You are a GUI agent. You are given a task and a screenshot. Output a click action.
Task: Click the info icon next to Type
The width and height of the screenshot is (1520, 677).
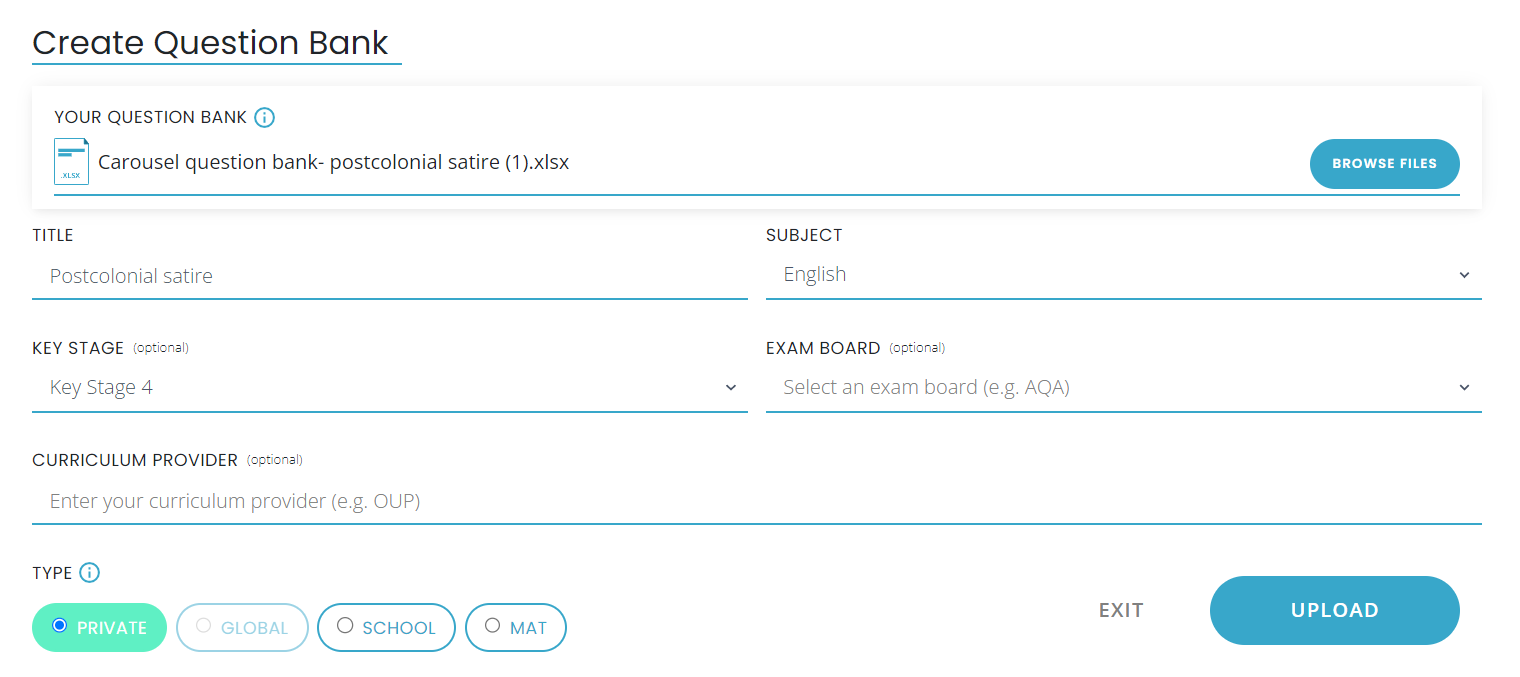(90, 573)
